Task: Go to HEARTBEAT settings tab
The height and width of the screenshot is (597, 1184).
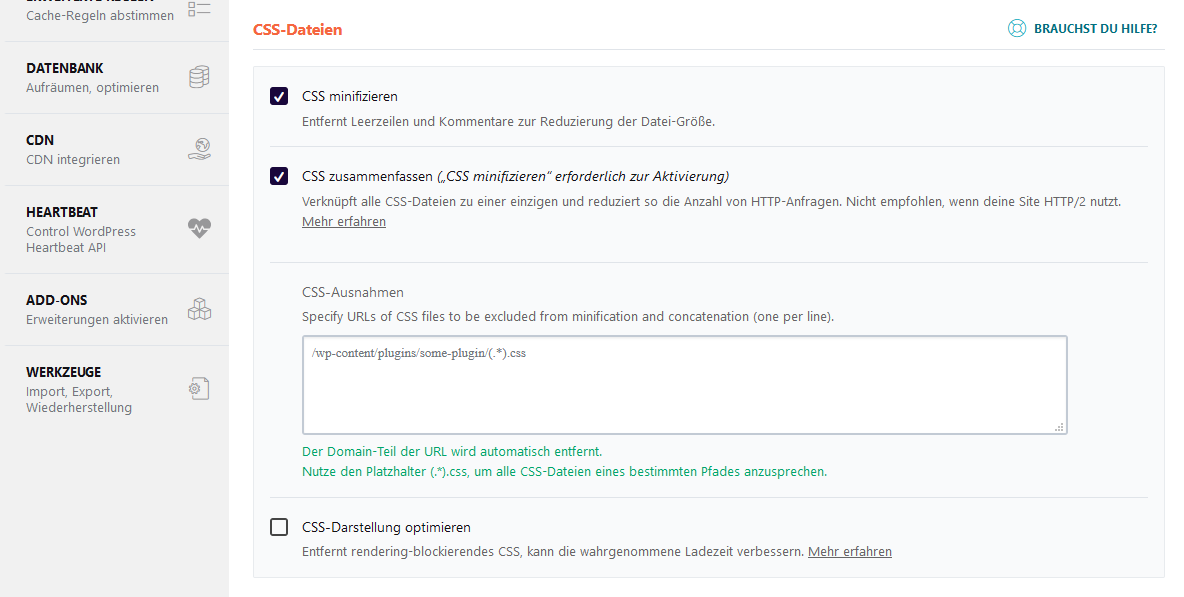Action: 117,229
